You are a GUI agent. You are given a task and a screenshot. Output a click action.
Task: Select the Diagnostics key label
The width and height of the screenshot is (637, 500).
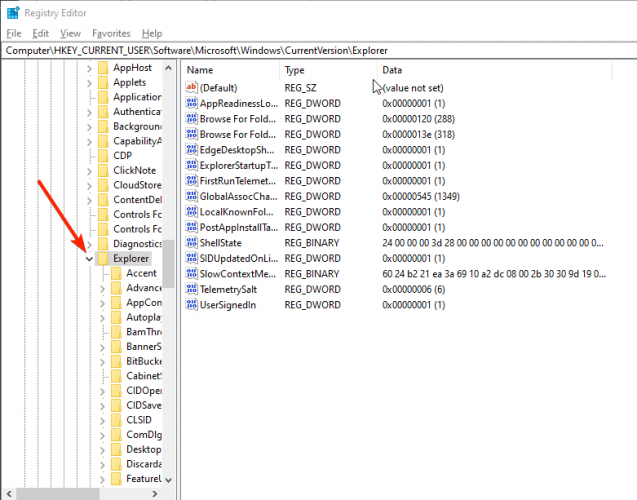137,244
